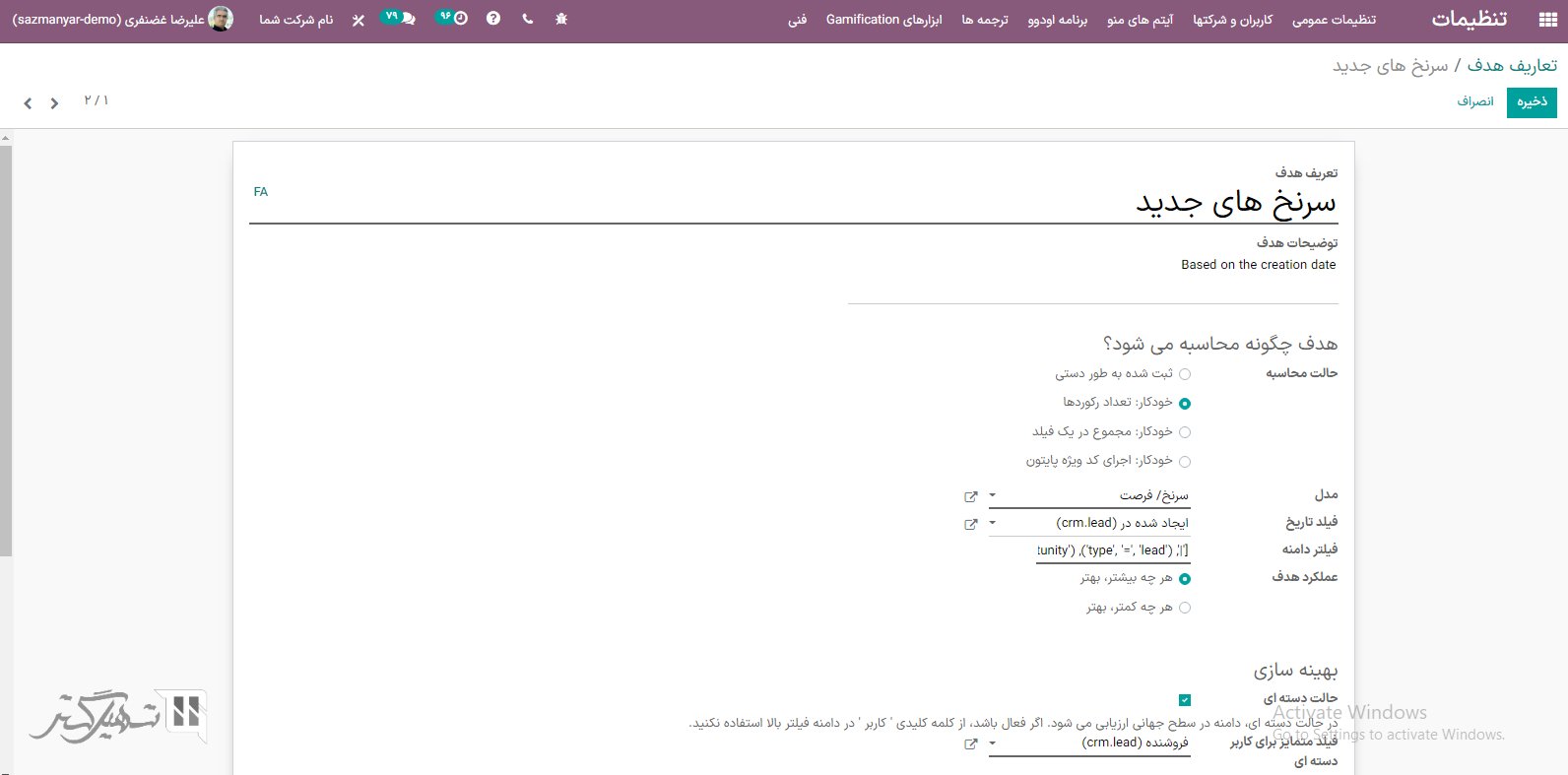Select هر چه بیشتر، بهتر radio option
The image size is (1568, 775).
pos(1185,579)
